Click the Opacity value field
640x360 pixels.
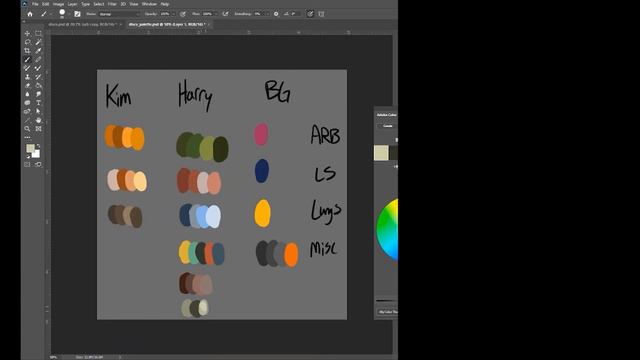click(165, 14)
